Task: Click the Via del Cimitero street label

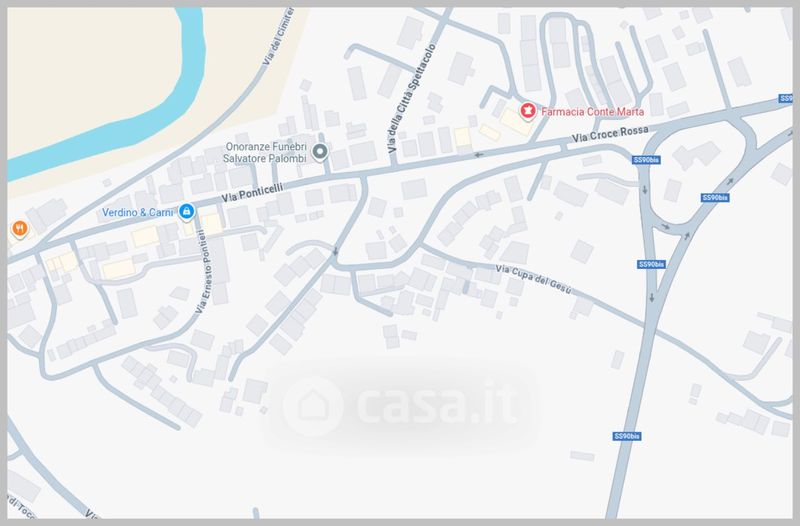Action: point(278,37)
